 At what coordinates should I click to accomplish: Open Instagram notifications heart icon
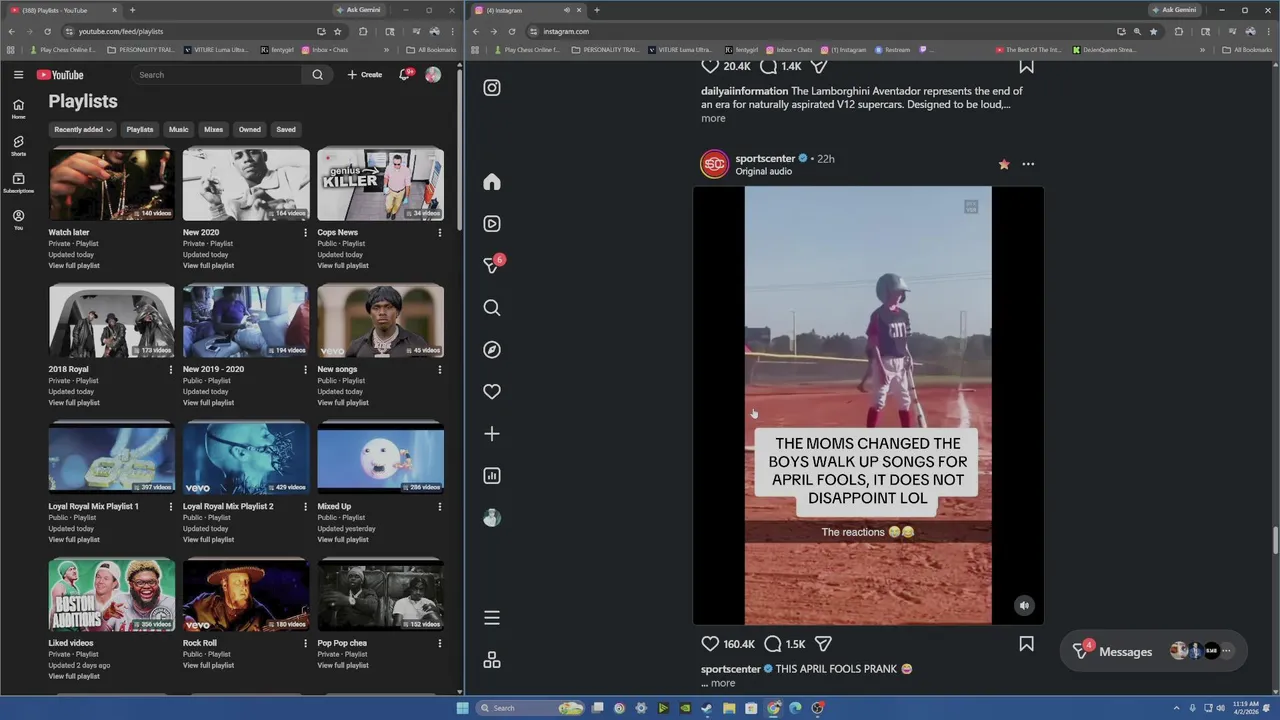492,392
